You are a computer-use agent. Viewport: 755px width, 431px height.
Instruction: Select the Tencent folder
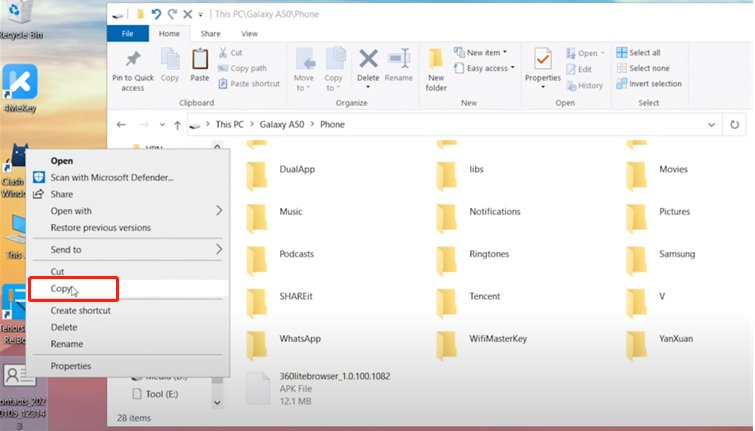(469, 302)
